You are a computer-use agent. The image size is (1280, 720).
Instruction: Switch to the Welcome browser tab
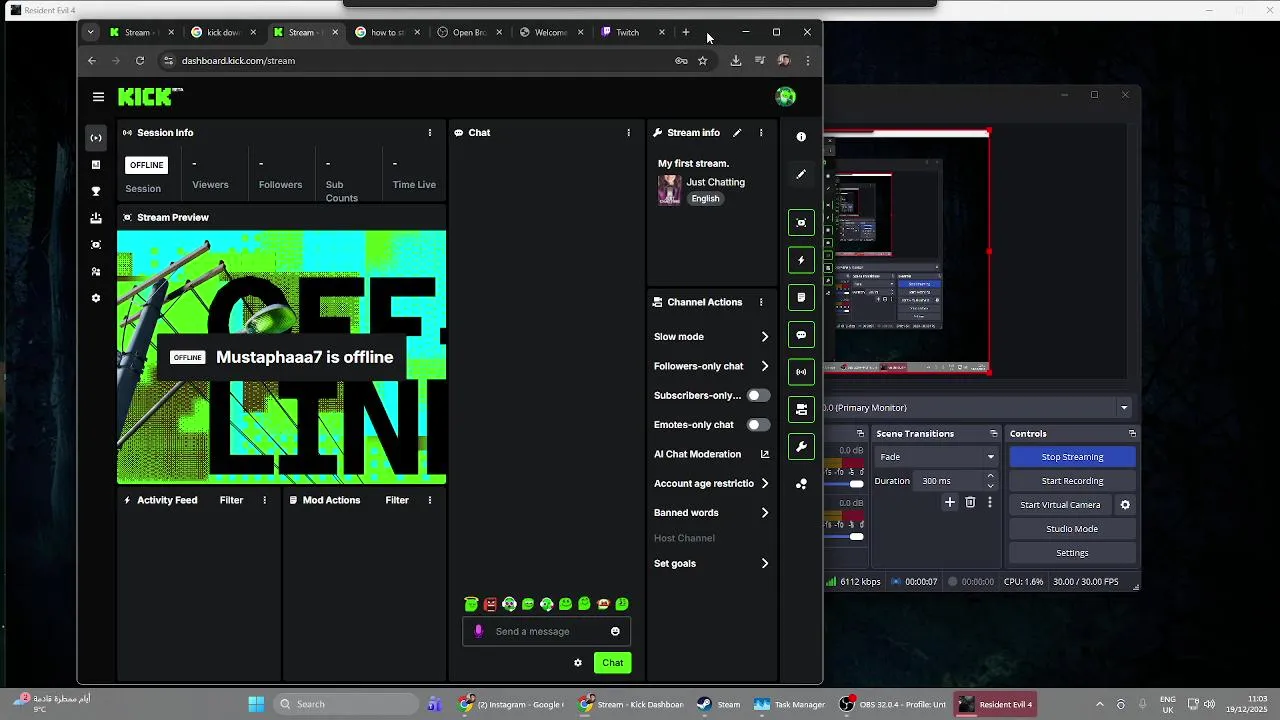point(552,32)
